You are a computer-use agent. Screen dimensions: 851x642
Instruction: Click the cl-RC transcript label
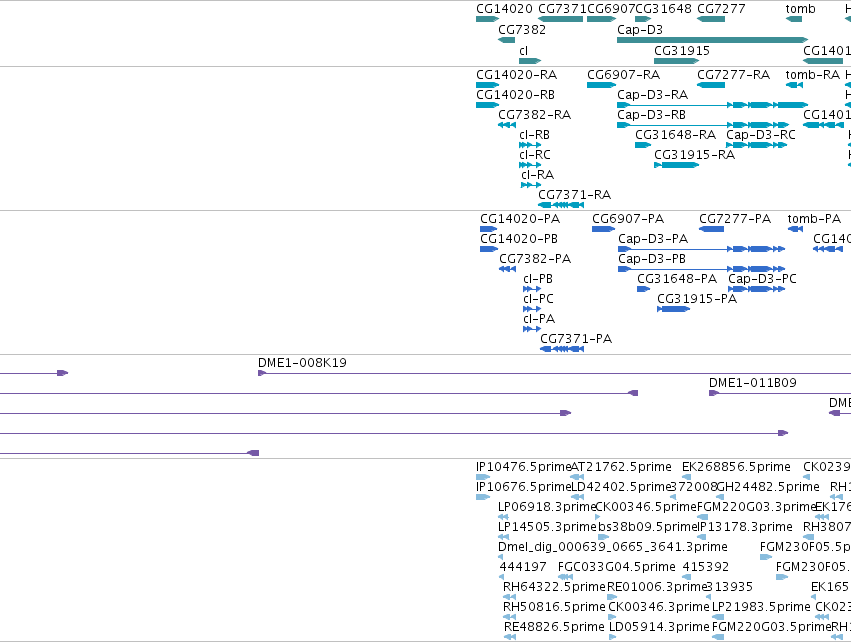535,155
